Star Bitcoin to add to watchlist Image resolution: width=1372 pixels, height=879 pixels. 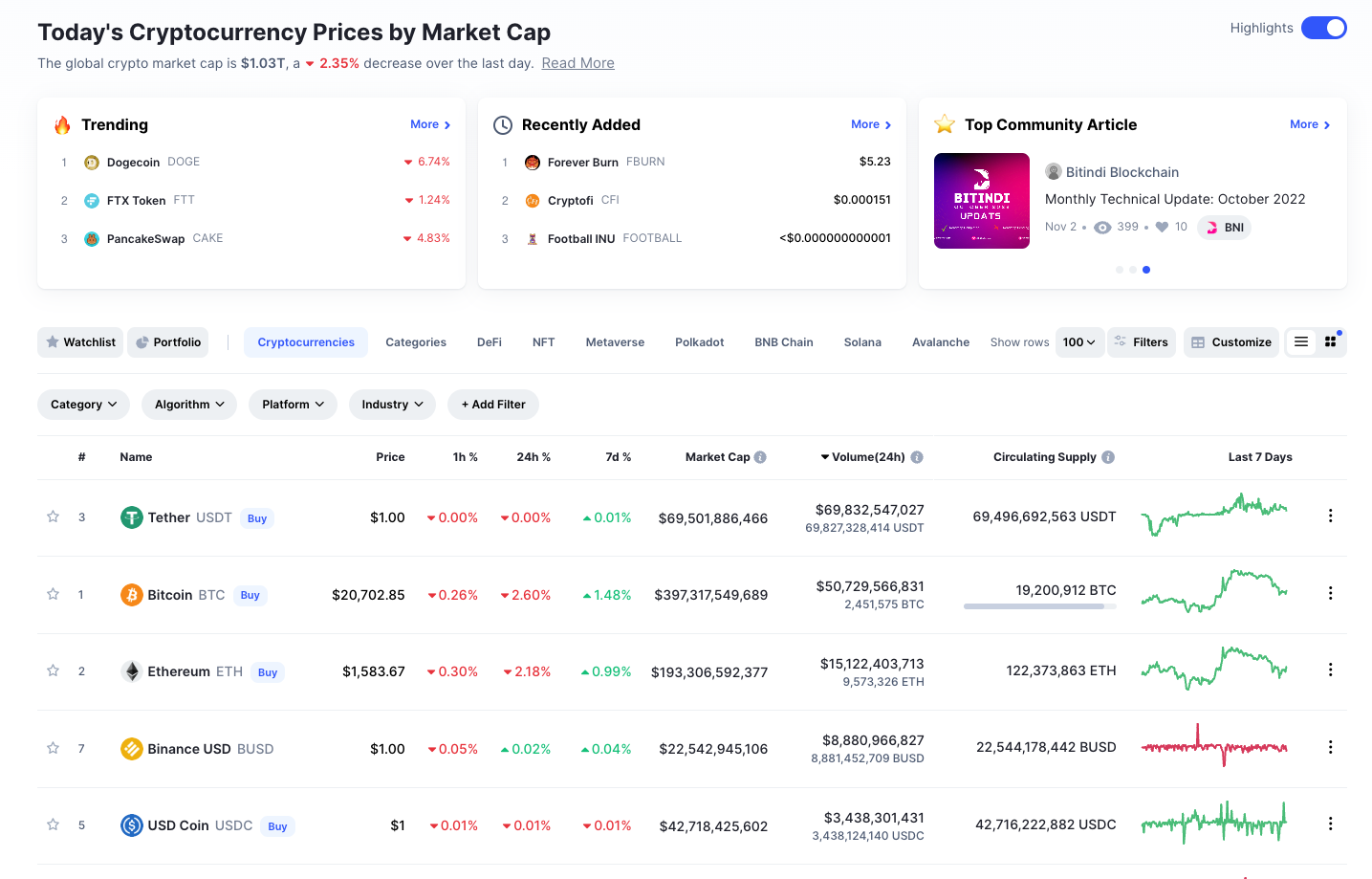[54, 594]
